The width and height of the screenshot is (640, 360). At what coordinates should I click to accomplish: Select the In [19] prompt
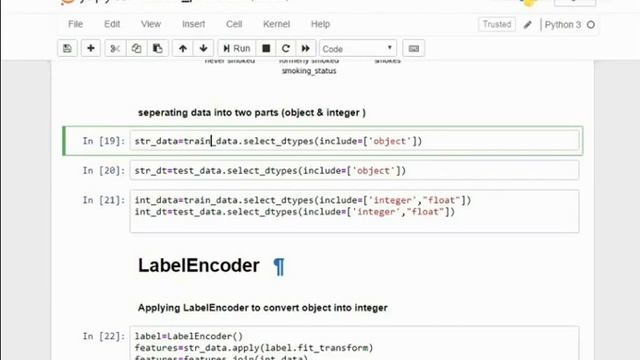coord(104,141)
